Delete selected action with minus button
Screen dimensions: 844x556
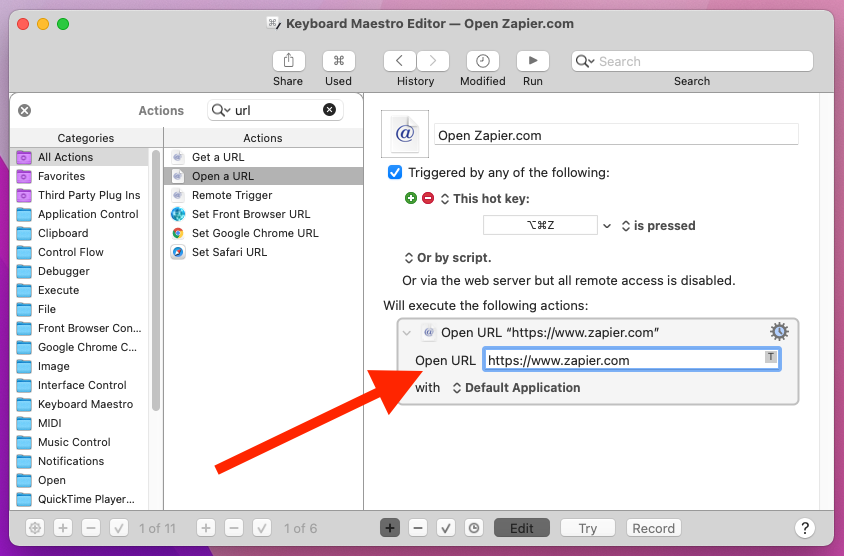coord(418,528)
